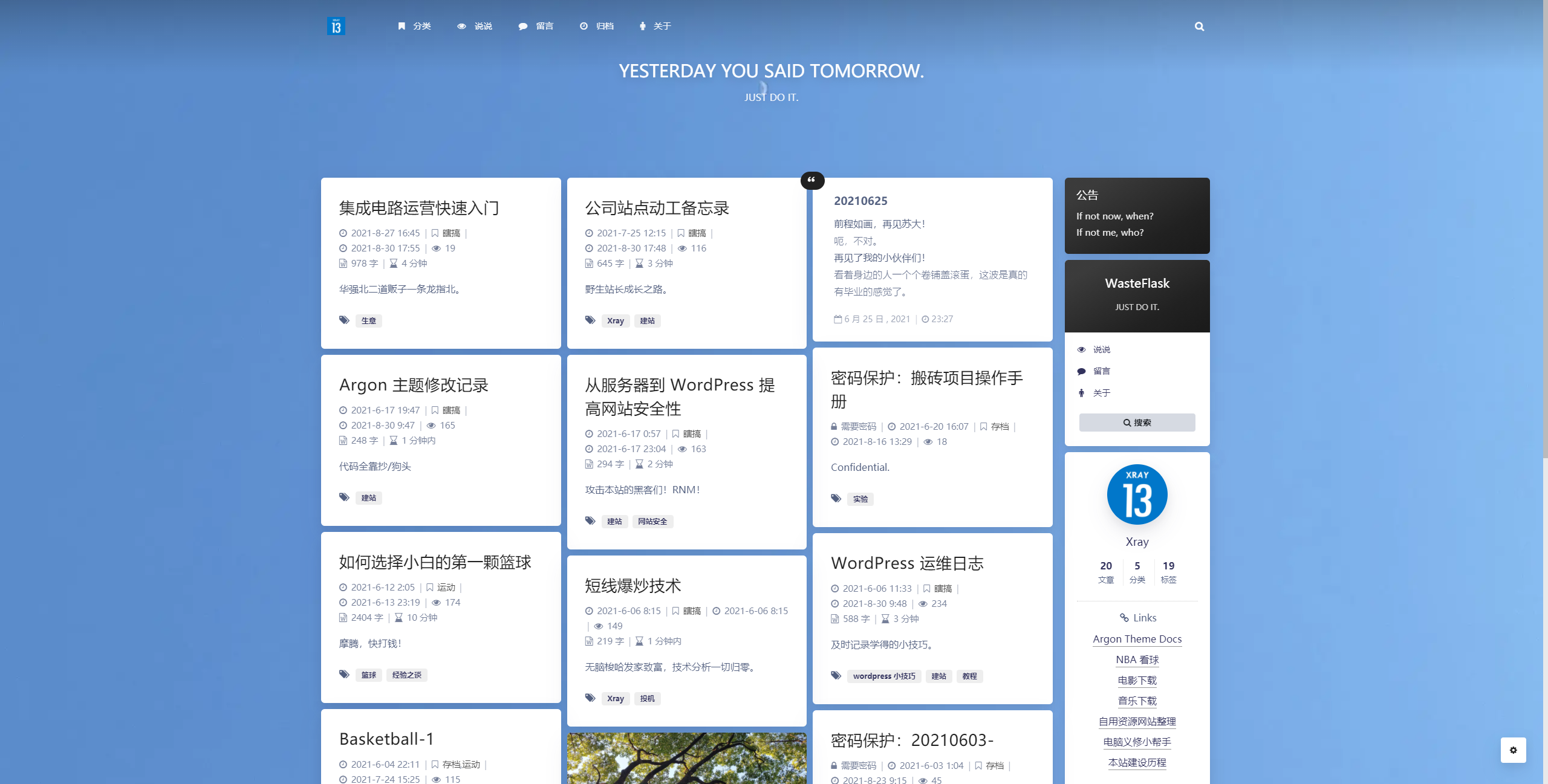Screen dimensions: 1548x784
Task: Click the clock icon beside 归档 in navbar
Action: [584, 26]
